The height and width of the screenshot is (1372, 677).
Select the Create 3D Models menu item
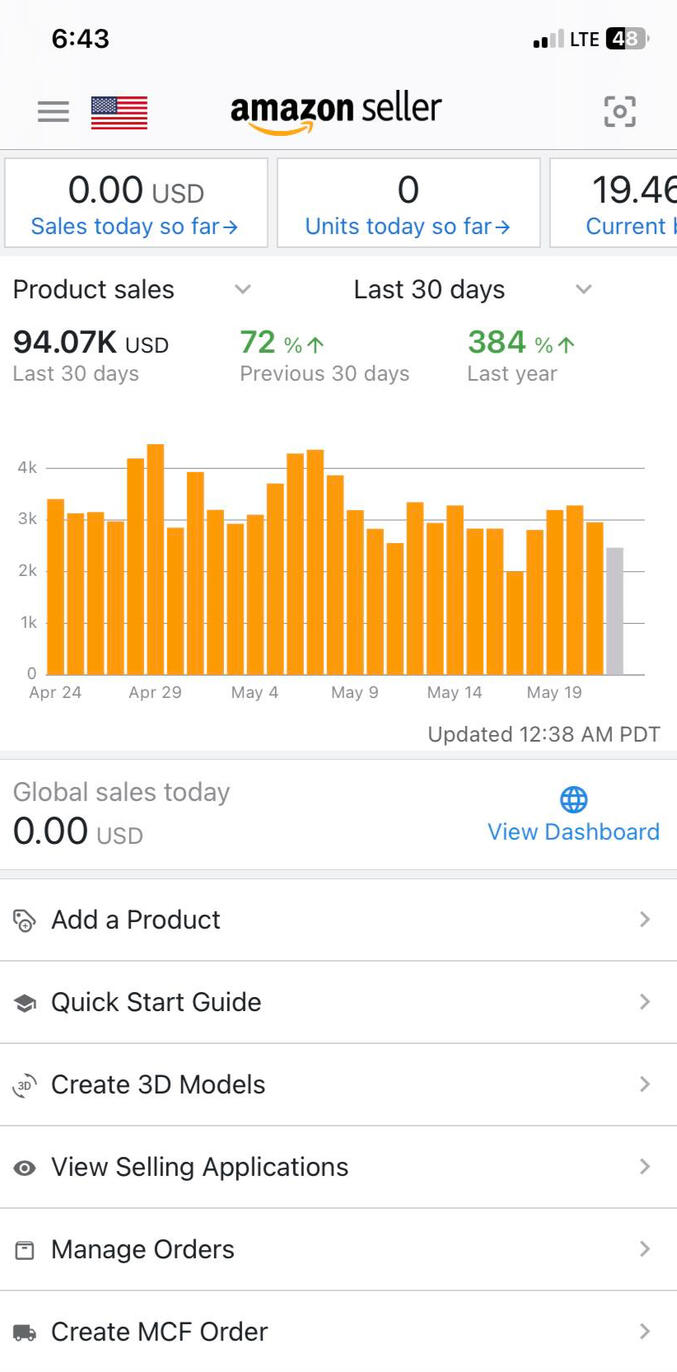(x=158, y=1085)
